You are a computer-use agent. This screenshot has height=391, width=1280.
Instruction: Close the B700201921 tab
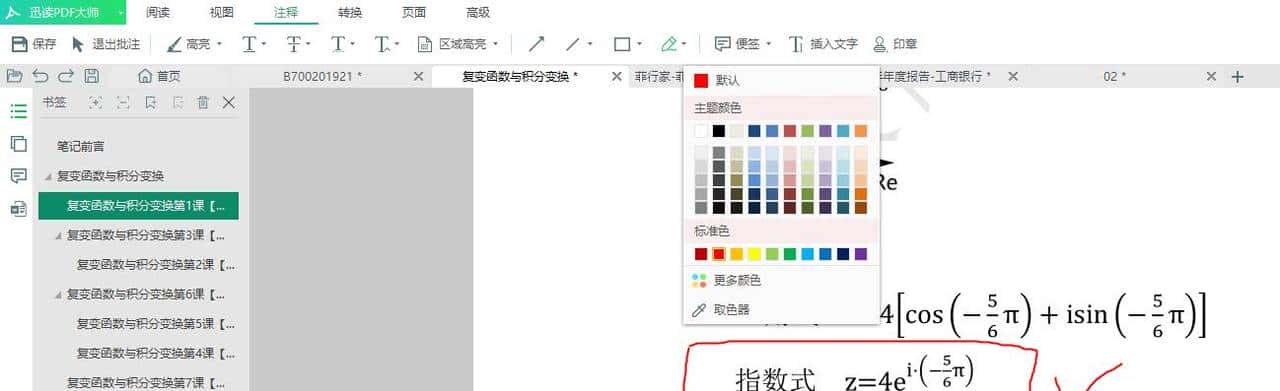coord(418,76)
